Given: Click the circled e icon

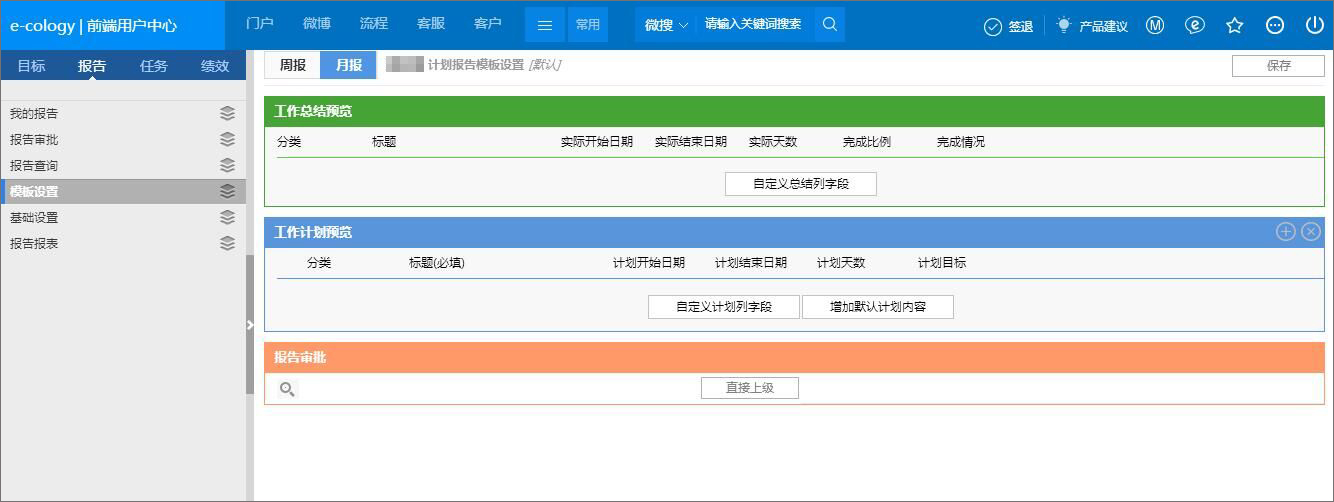Looking at the screenshot, I should pyautogui.click(x=1195, y=26).
